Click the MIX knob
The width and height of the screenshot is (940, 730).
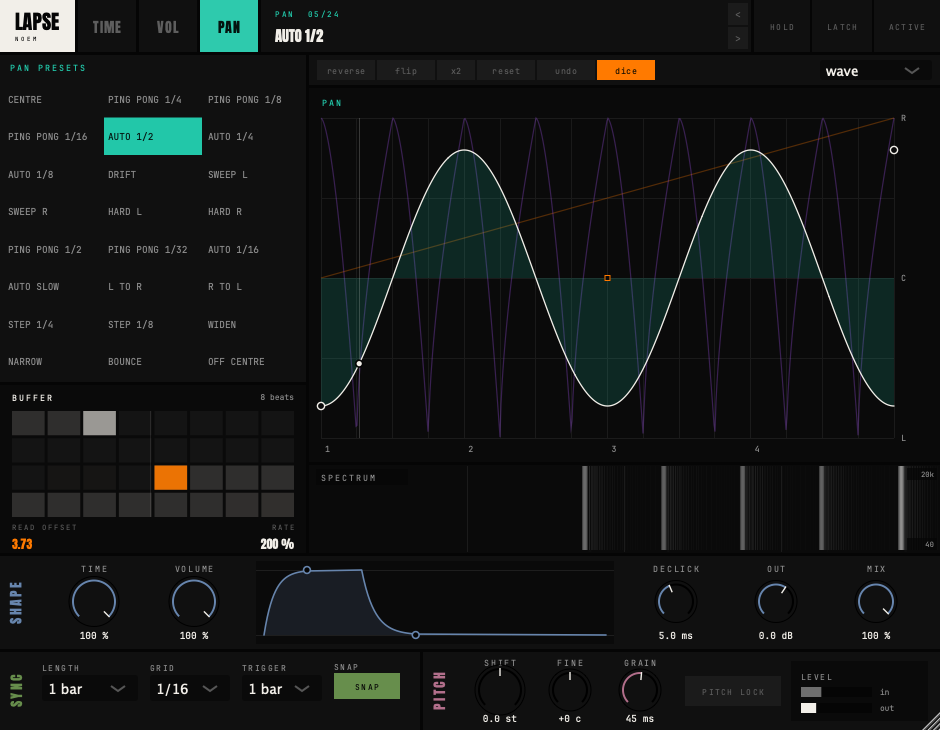pos(876,602)
